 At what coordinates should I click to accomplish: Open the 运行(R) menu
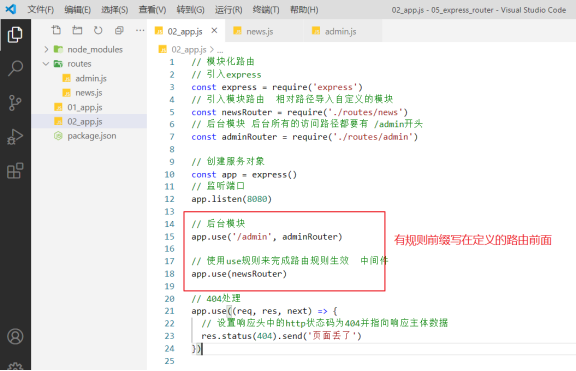point(228,10)
